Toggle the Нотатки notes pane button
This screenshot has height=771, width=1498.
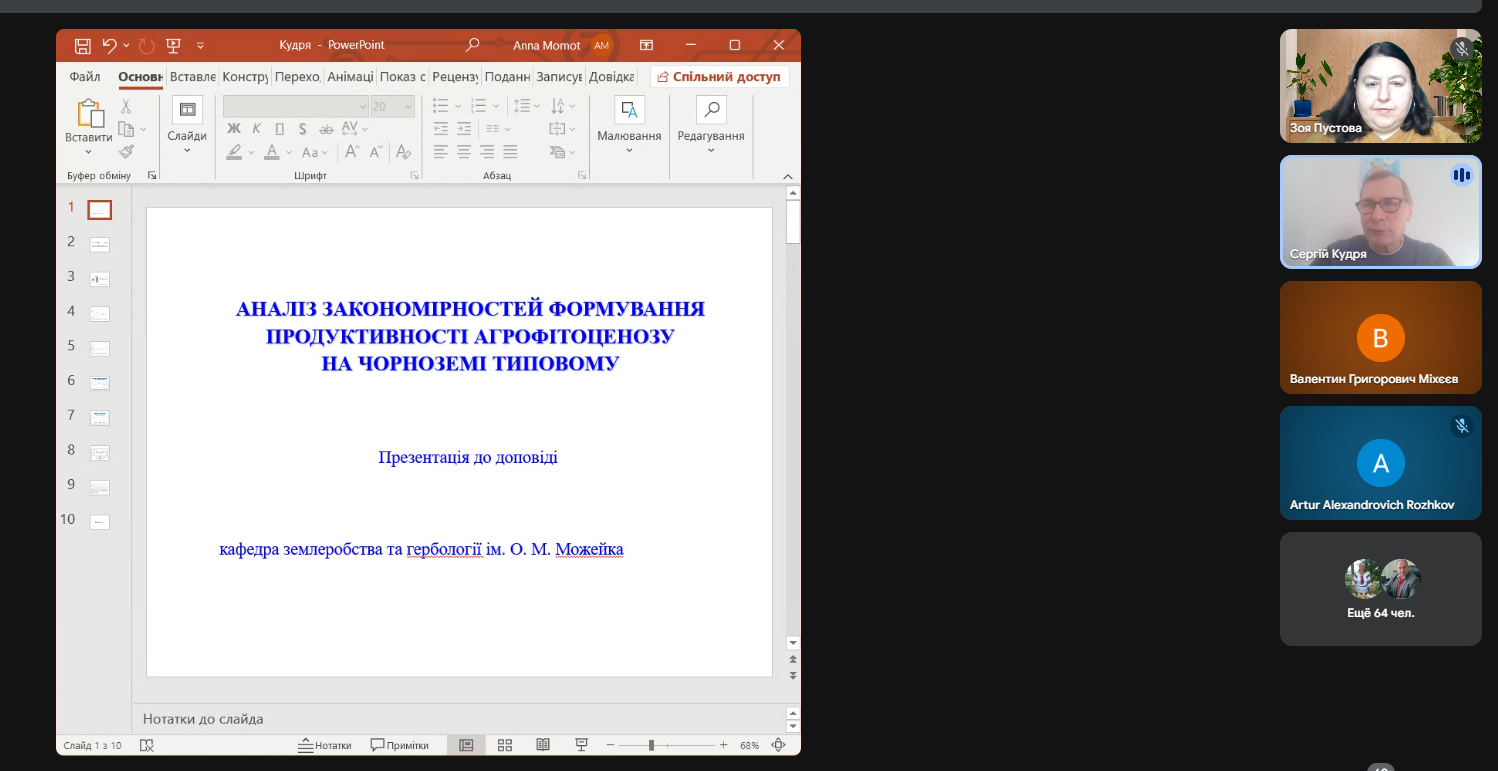click(x=326, y=745)
